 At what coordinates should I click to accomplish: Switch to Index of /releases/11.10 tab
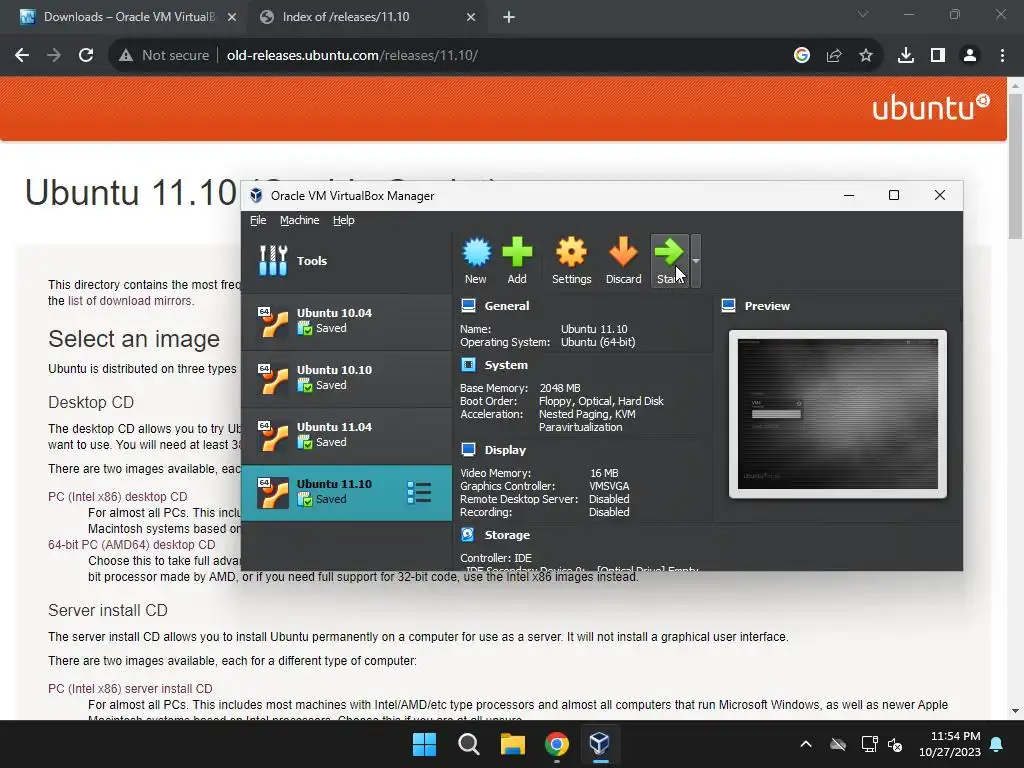(368, 17)
